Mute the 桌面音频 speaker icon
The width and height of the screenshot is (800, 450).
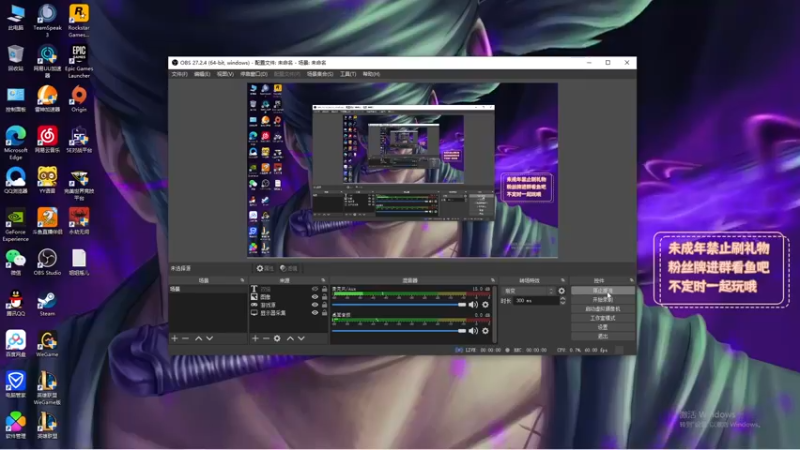pos(473,331)
